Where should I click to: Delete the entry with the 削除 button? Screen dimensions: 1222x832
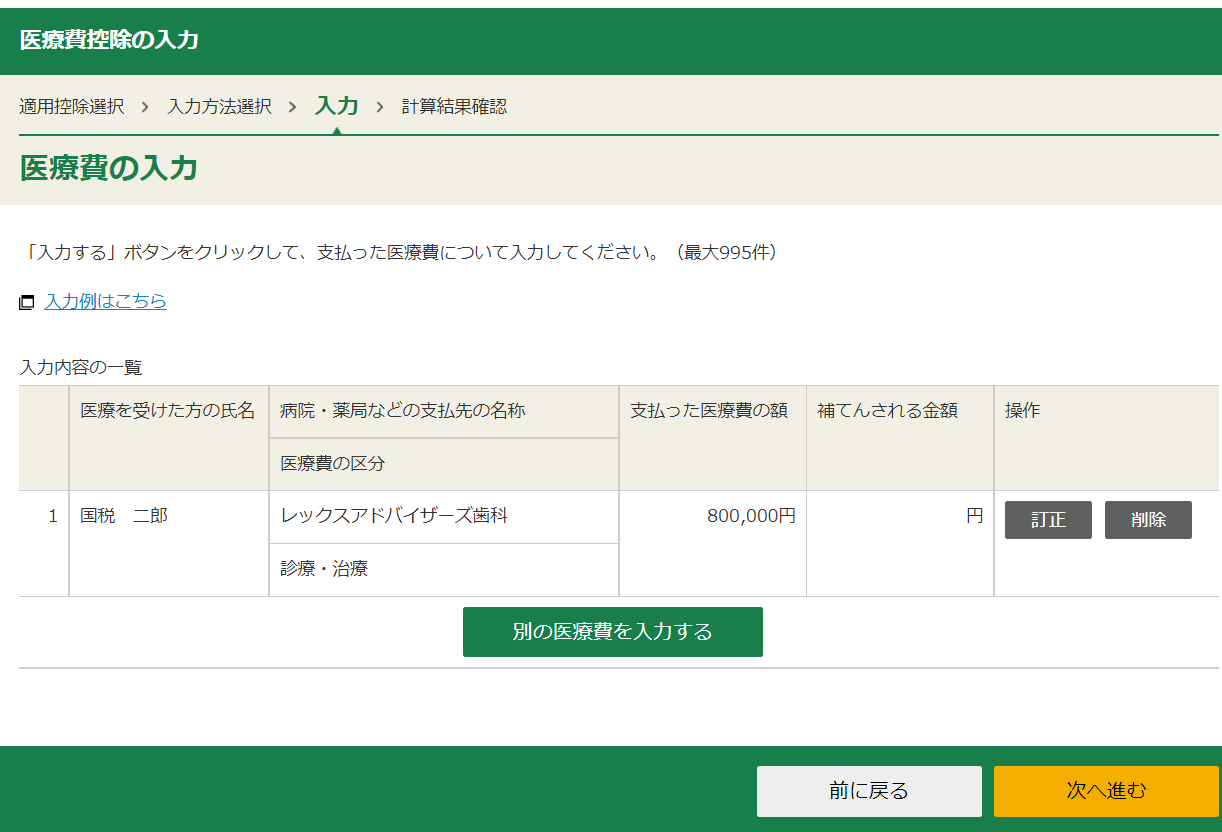click(1147, 520)
